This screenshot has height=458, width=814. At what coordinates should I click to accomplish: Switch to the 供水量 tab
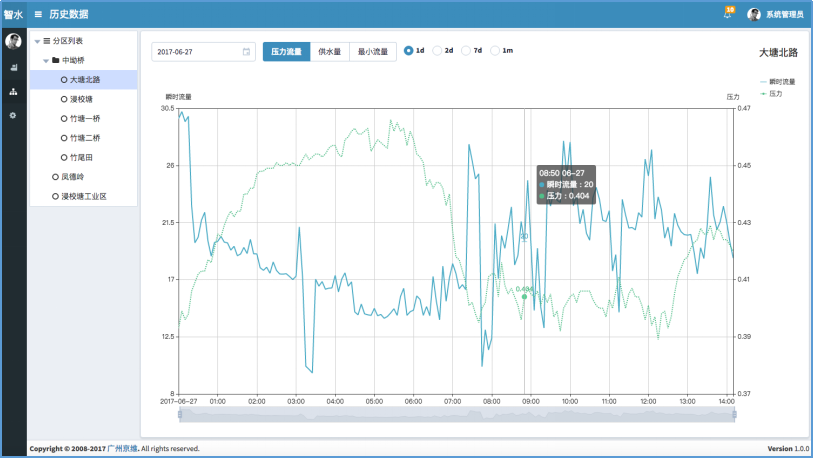(329, 51)
